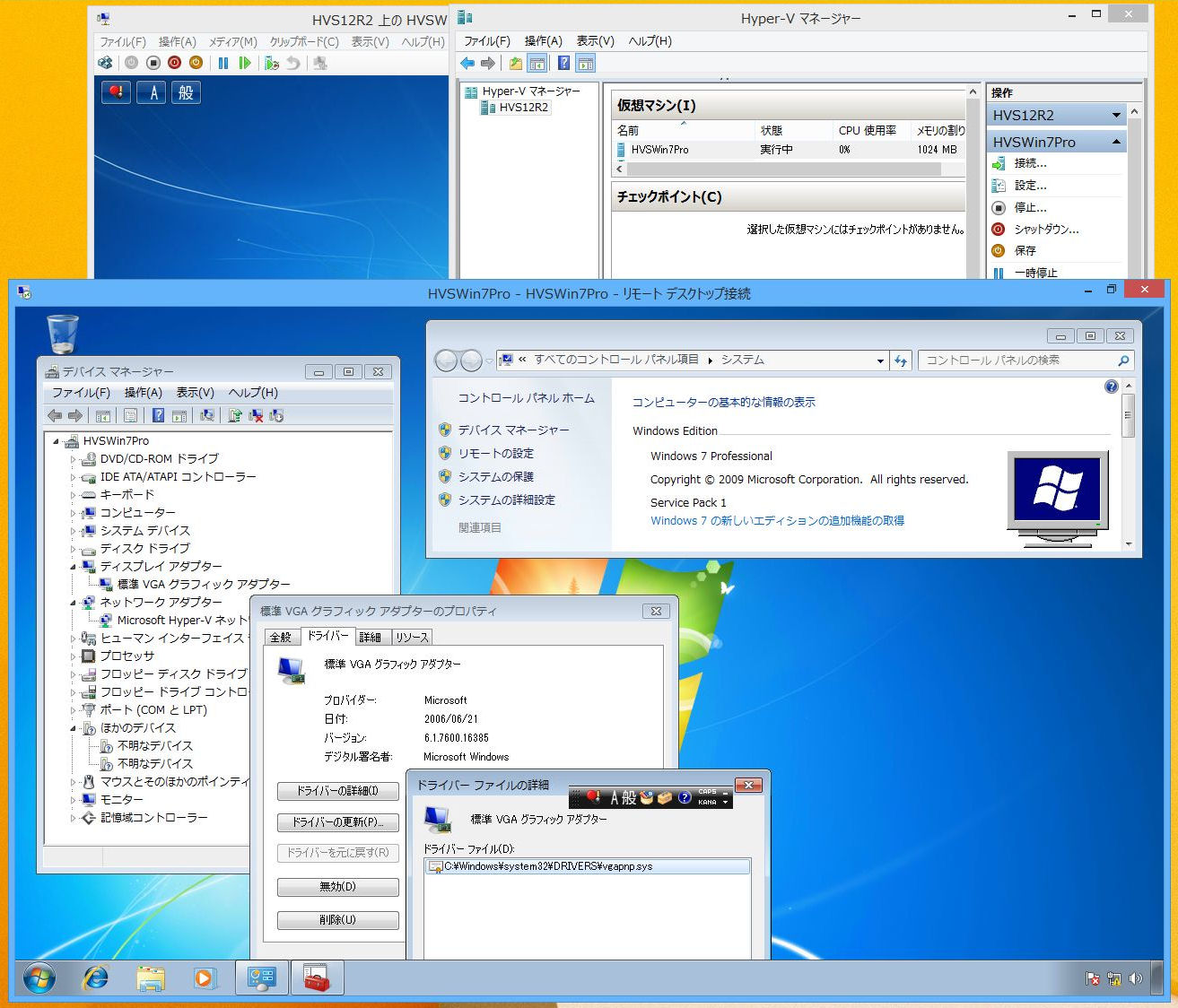The image size is (1178, 1008).
Task: Select 標準 VGA グラフィック アダプター tree item
Action: [204, 585]
